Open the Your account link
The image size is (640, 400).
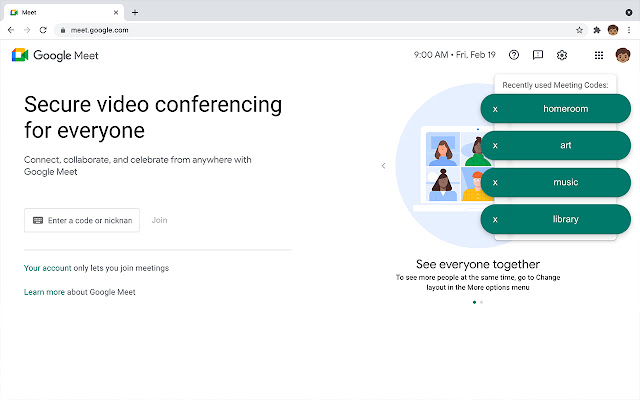click(x=46, y=268)
